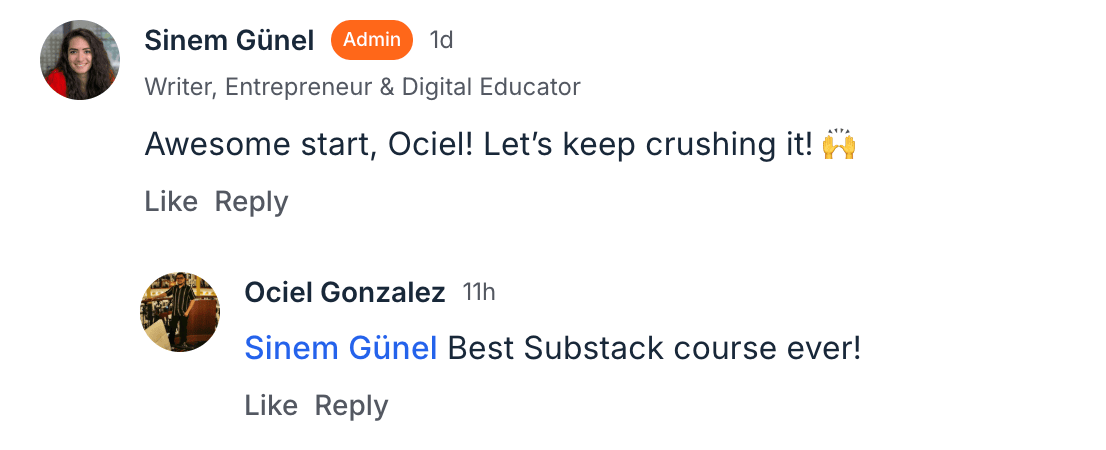Click the text 'Best Substack course ever!'
Image resolution: width=1106 pixels, height=450 pixels.
pyautogui.click(x=654, y=349)
